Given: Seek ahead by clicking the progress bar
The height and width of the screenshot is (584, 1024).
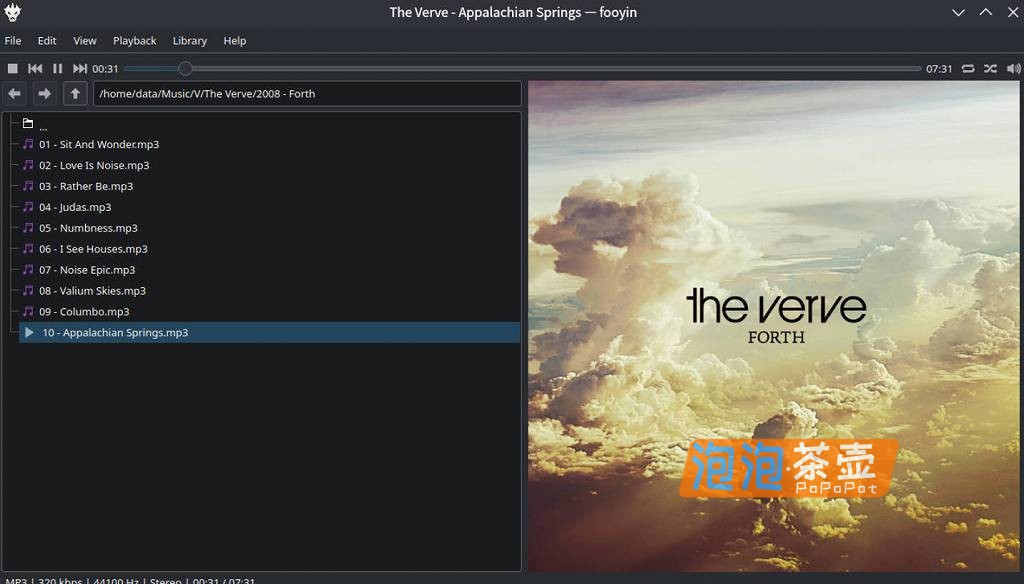Looking at the screenshot, I should (x=500, y=68).
